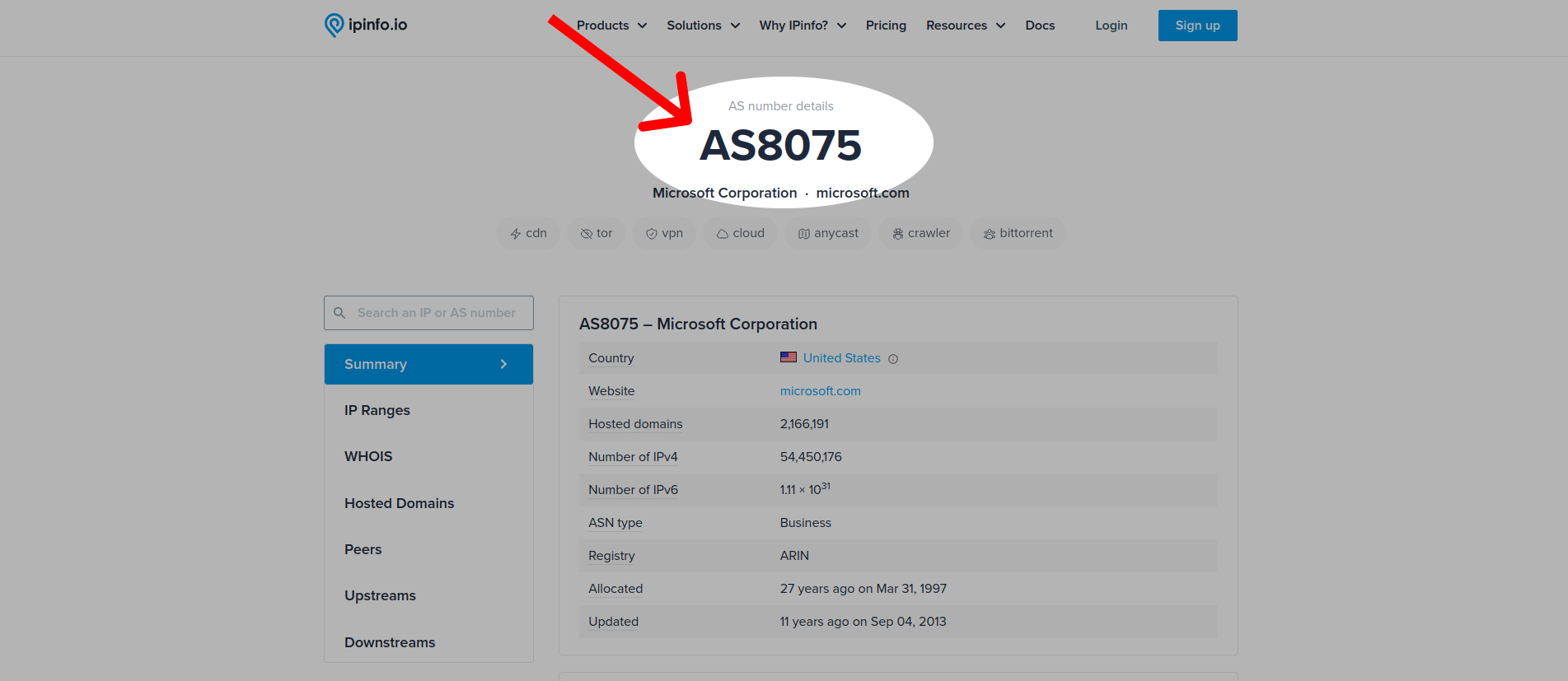This screenshot has height=681, width=1568.
Task: Expand the Products dropdown menu
Action: pyautogui.click(x=611, y=26)
